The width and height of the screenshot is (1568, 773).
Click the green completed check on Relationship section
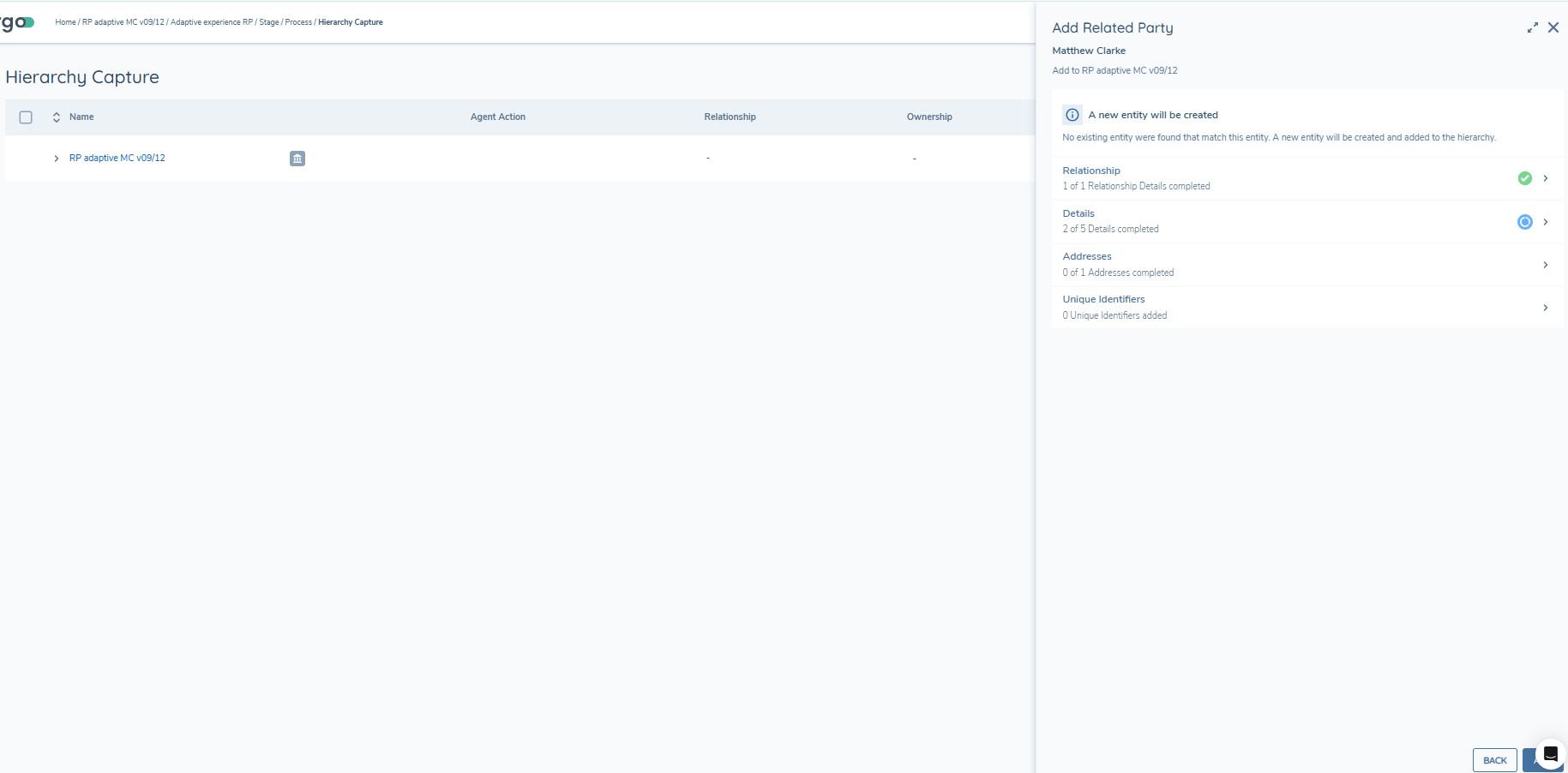(x=1525, y=178)
